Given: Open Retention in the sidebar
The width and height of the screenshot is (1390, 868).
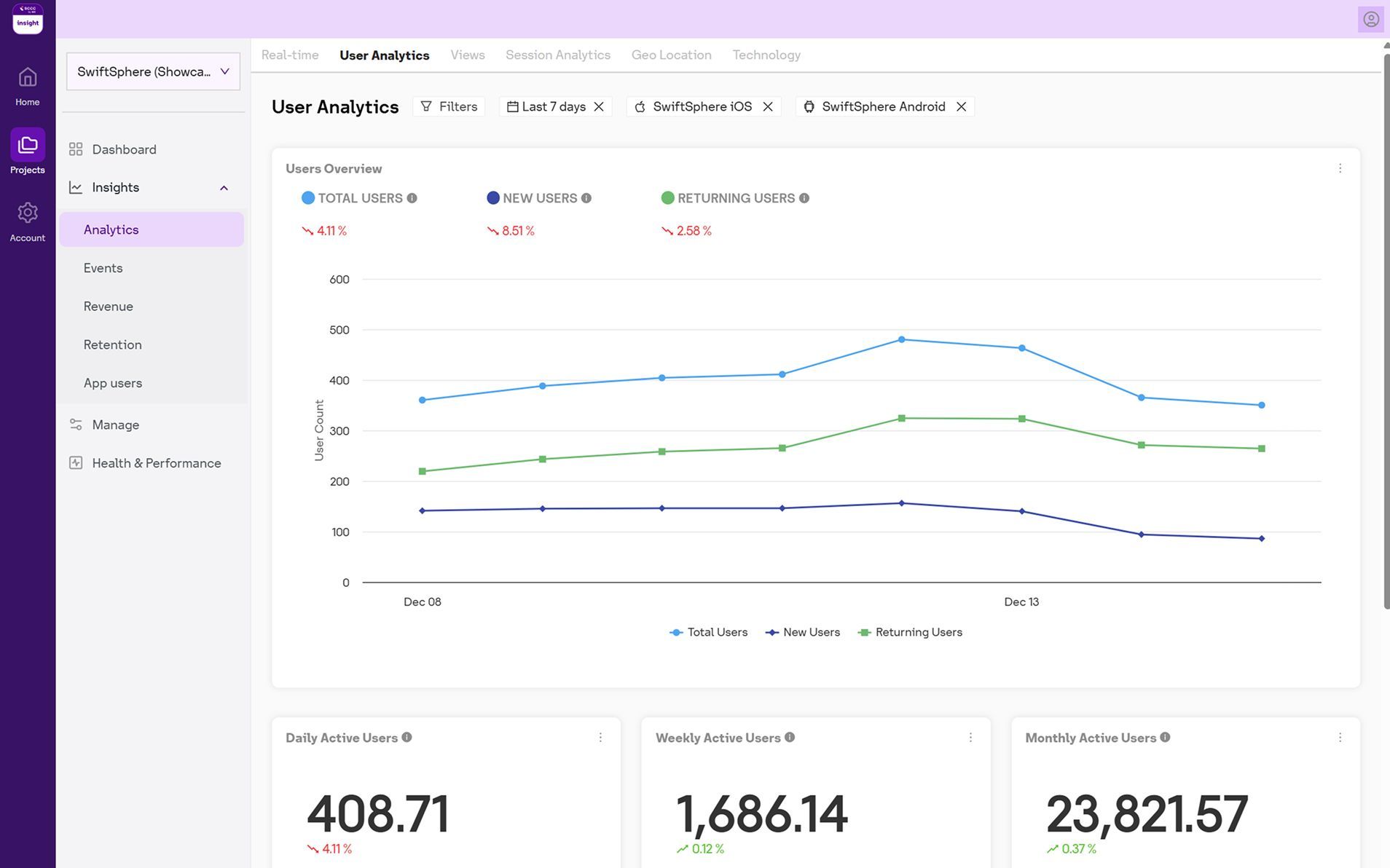Looking at the screenshot, I should [112, 344].
